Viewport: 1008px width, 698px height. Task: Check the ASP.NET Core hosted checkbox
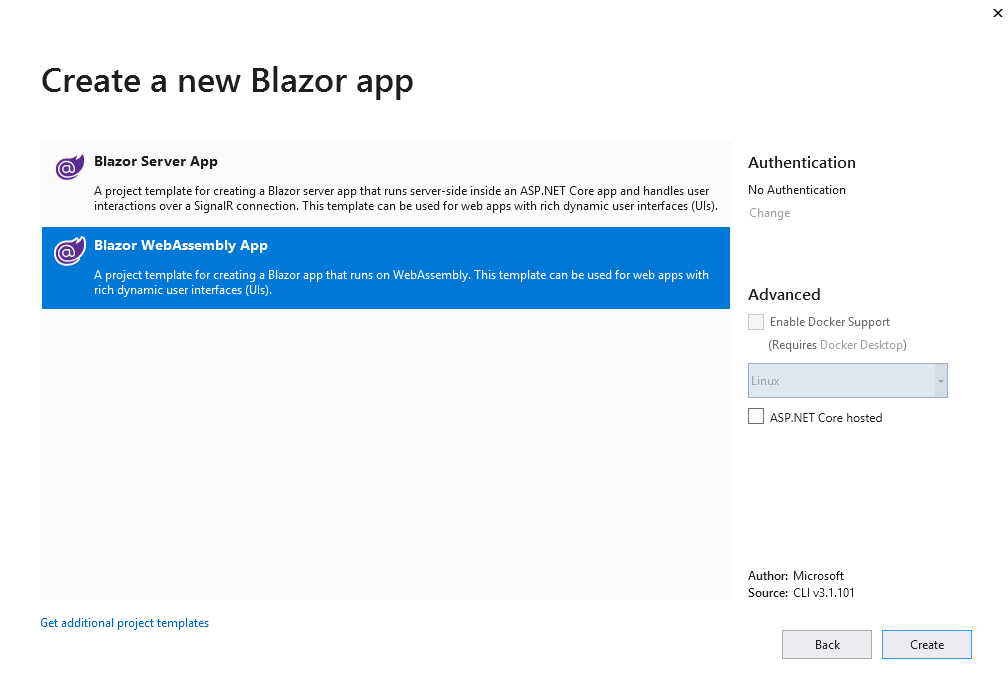coord(756,416)
